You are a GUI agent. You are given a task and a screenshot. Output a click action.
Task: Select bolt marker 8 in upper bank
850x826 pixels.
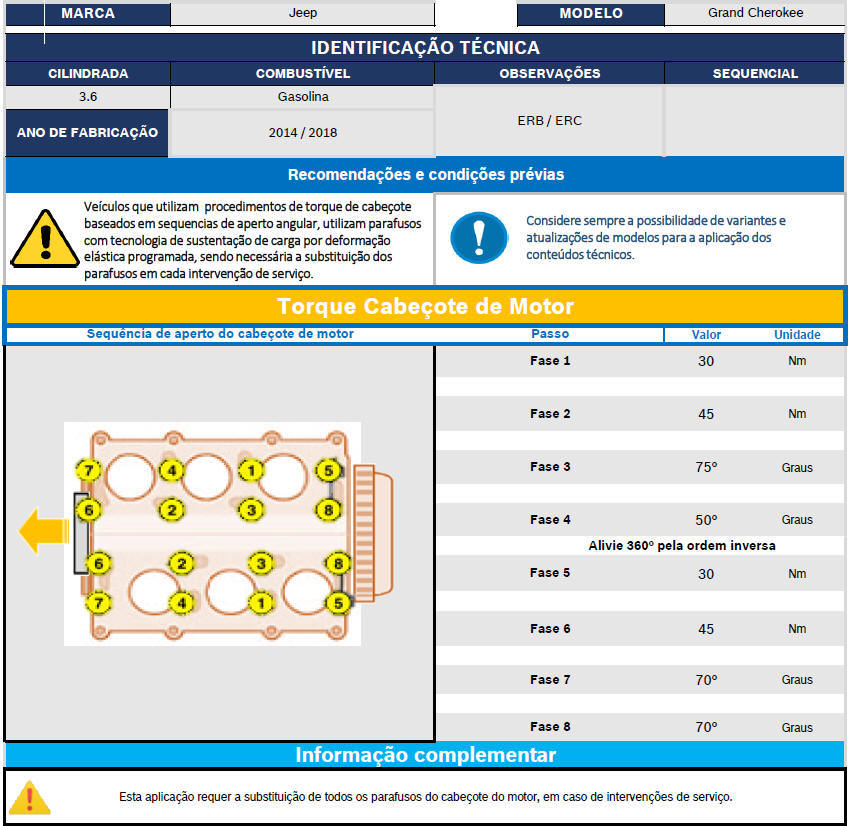point(327,509)
